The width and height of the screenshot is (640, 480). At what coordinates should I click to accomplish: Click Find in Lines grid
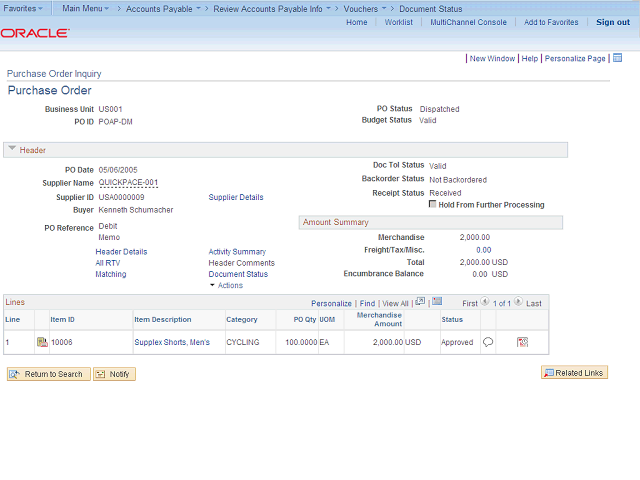point(367,303)
